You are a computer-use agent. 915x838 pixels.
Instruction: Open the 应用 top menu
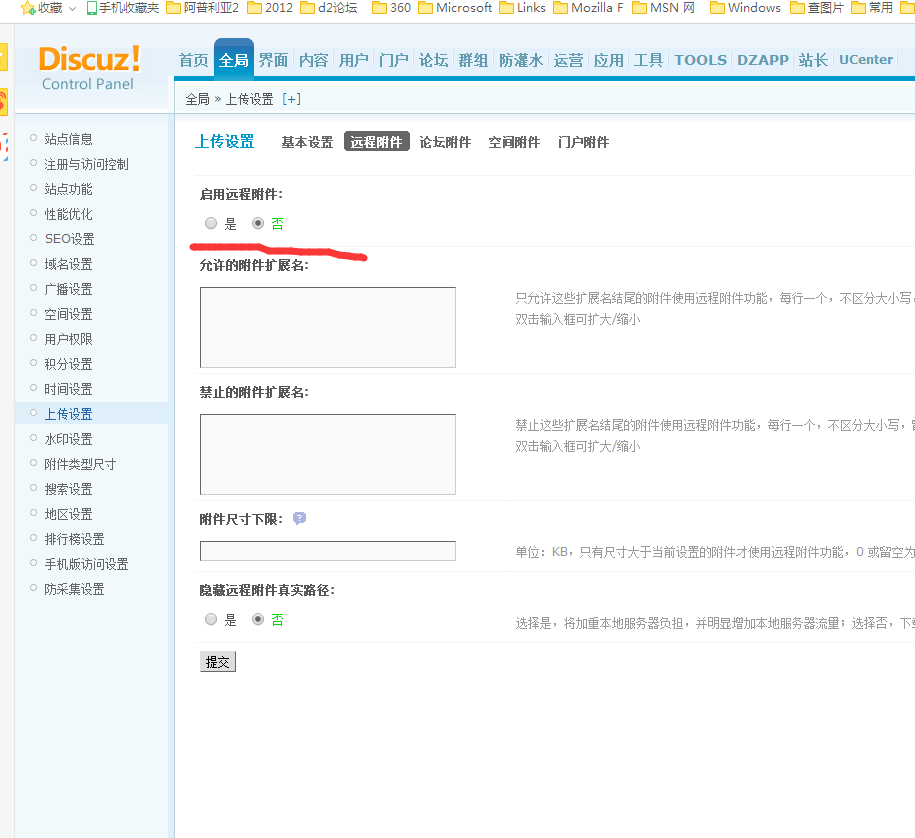[609, 60]
